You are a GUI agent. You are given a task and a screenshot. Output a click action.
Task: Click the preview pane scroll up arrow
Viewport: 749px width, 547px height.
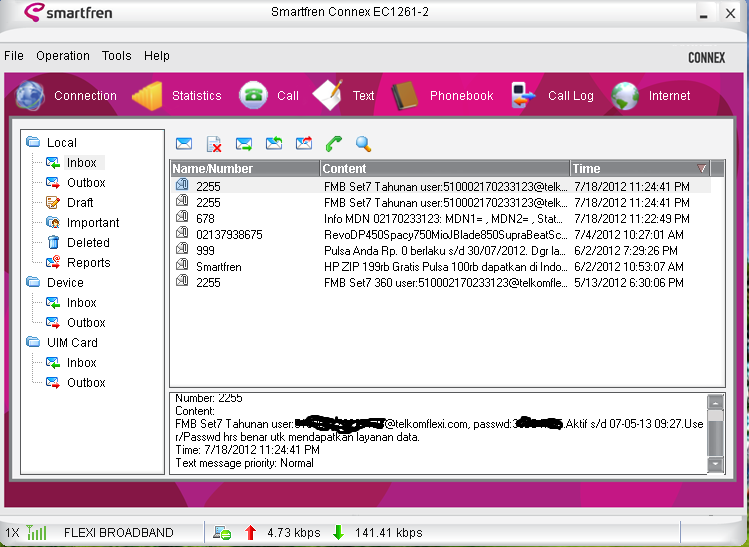coord(715,402)
